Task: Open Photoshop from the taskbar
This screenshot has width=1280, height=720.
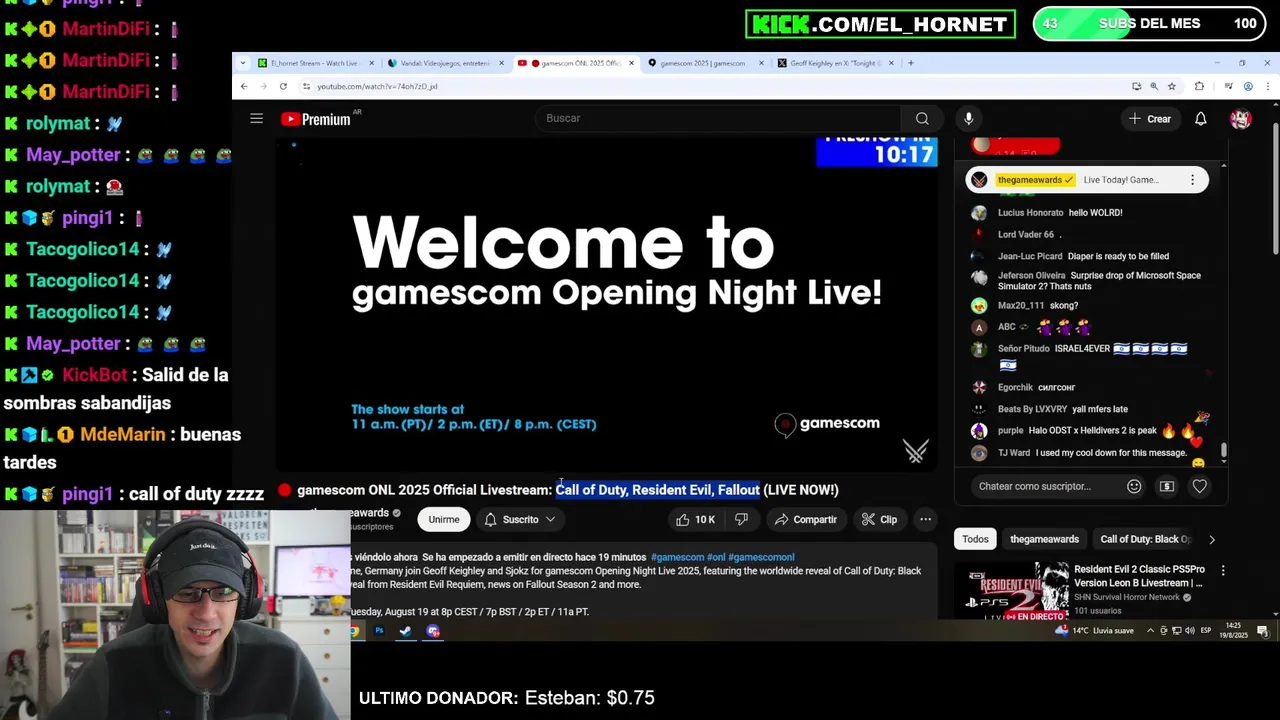Action: (379, 631)
